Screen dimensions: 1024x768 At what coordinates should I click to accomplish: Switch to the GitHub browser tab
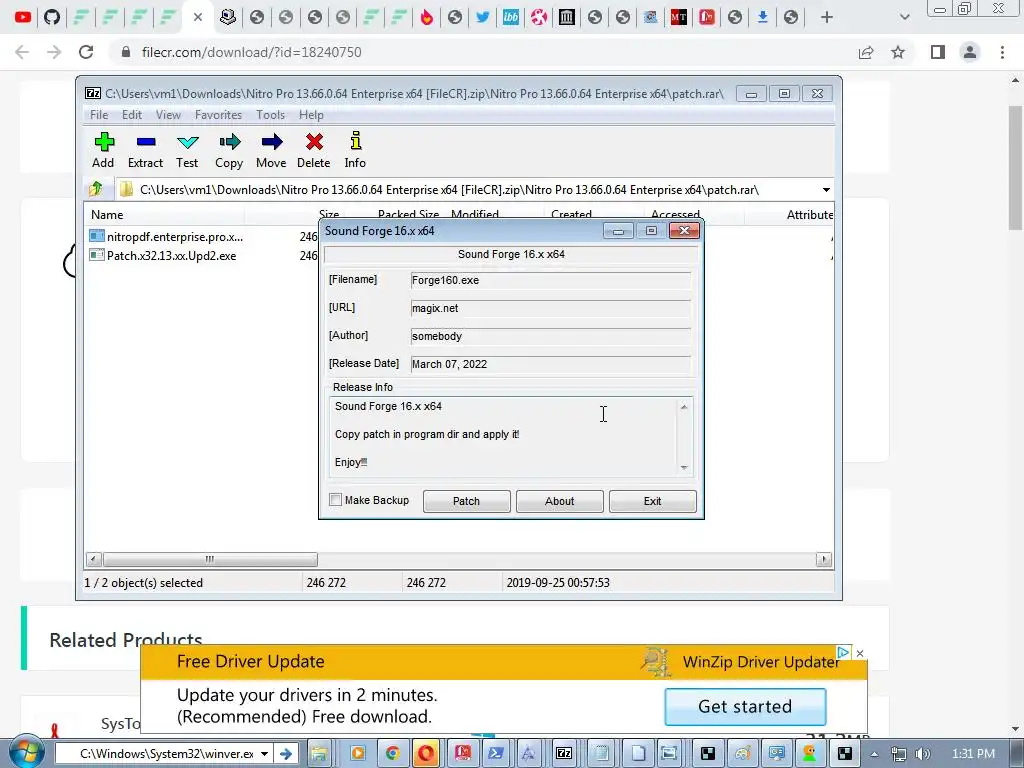[x=52, y=17]
